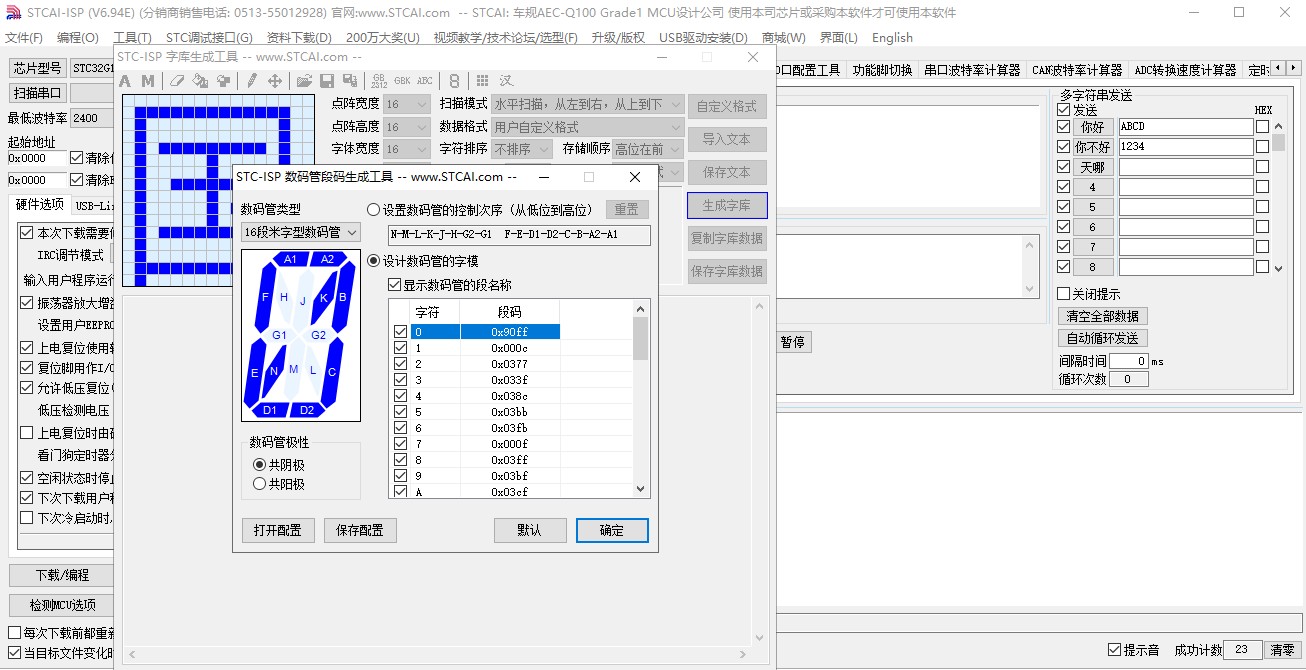Select the four-arrow move icon

pyautogui.click(x=275, y=81)
